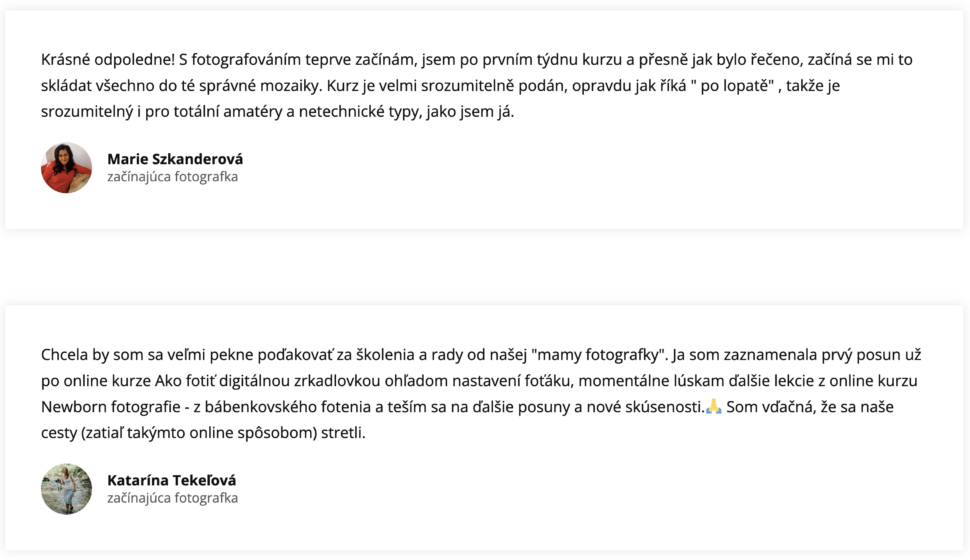
Task: Select the name Marie Szkanderová
Action: (175, 159)
